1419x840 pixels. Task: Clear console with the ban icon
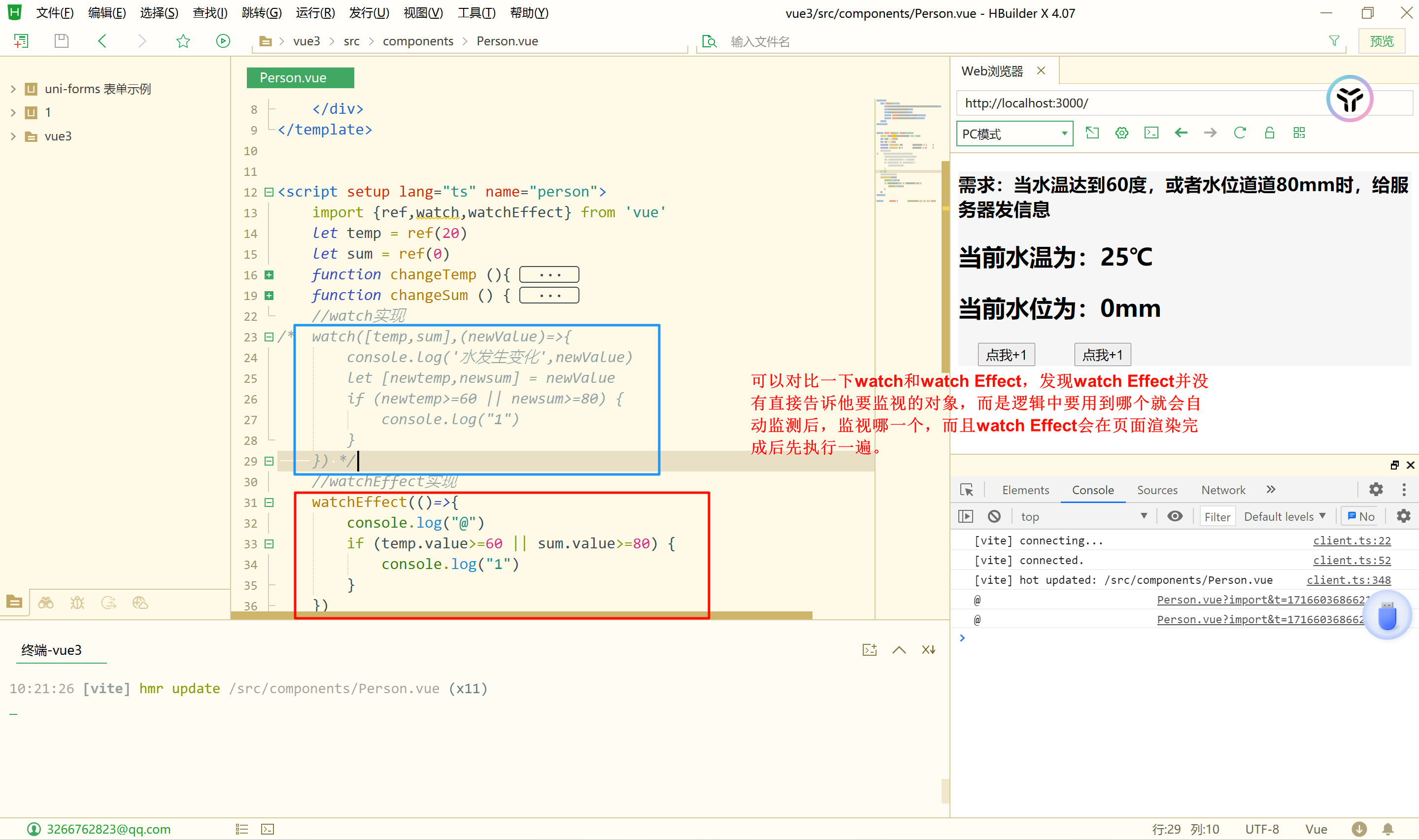(994, 516)
